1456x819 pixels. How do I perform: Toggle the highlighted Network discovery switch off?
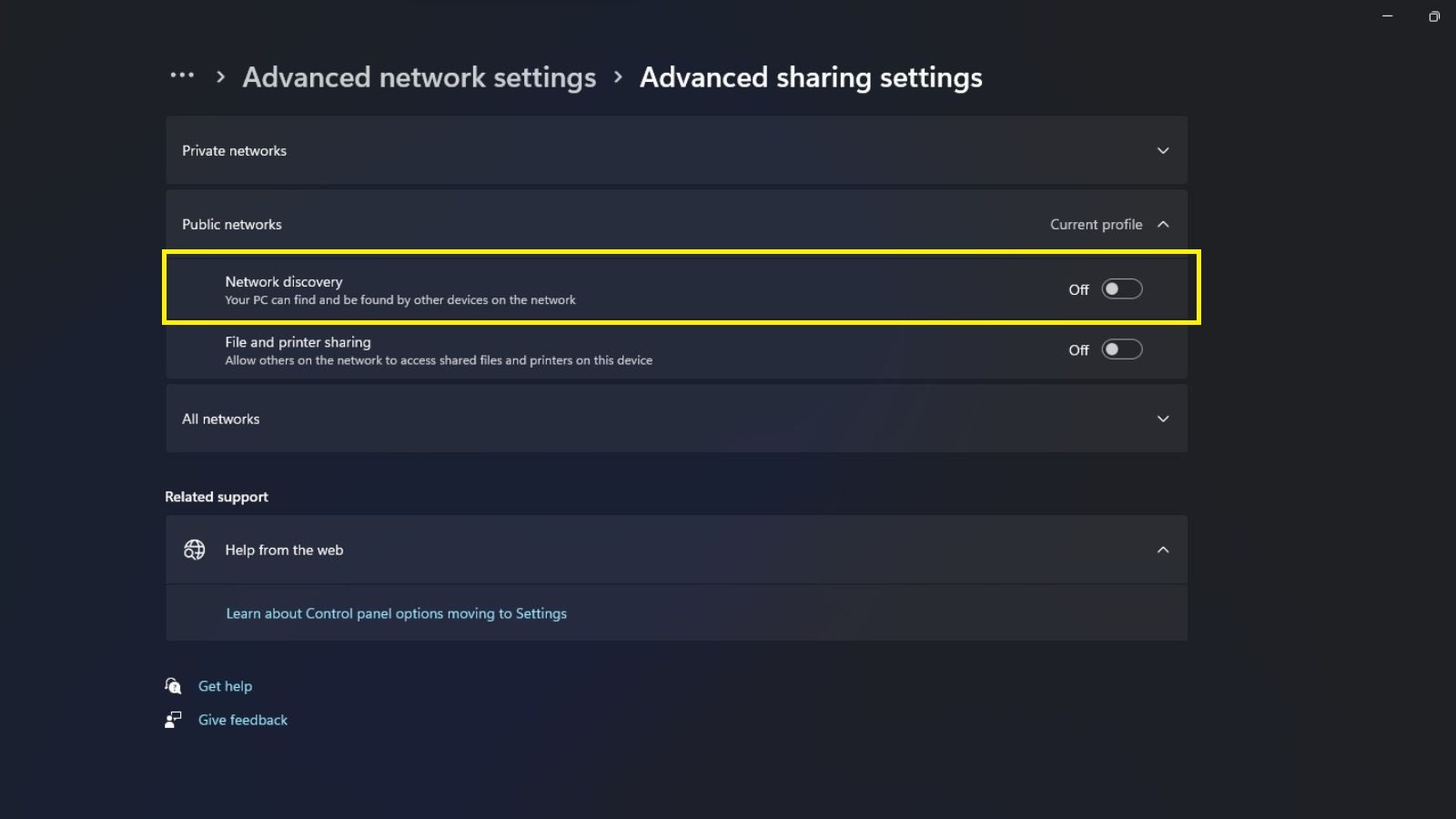tap(1122, 288)
